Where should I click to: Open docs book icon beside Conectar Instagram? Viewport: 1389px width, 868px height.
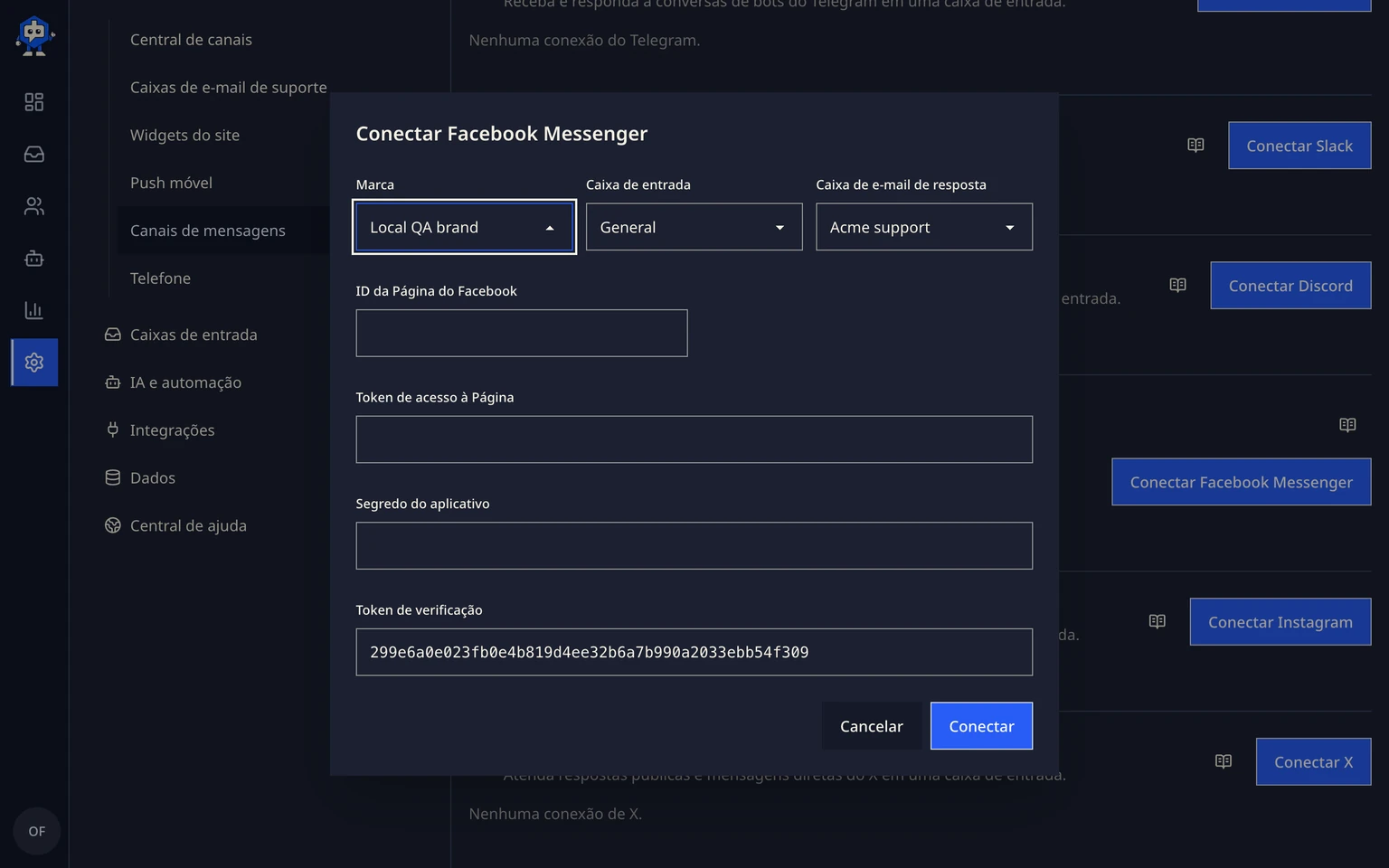point(1157,621)
